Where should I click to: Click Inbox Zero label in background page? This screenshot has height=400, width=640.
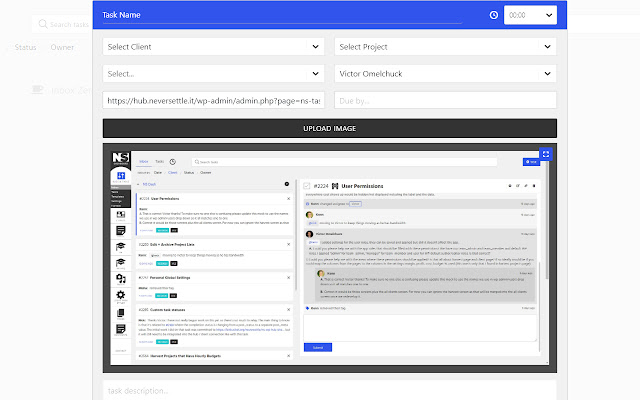point(71,90)
